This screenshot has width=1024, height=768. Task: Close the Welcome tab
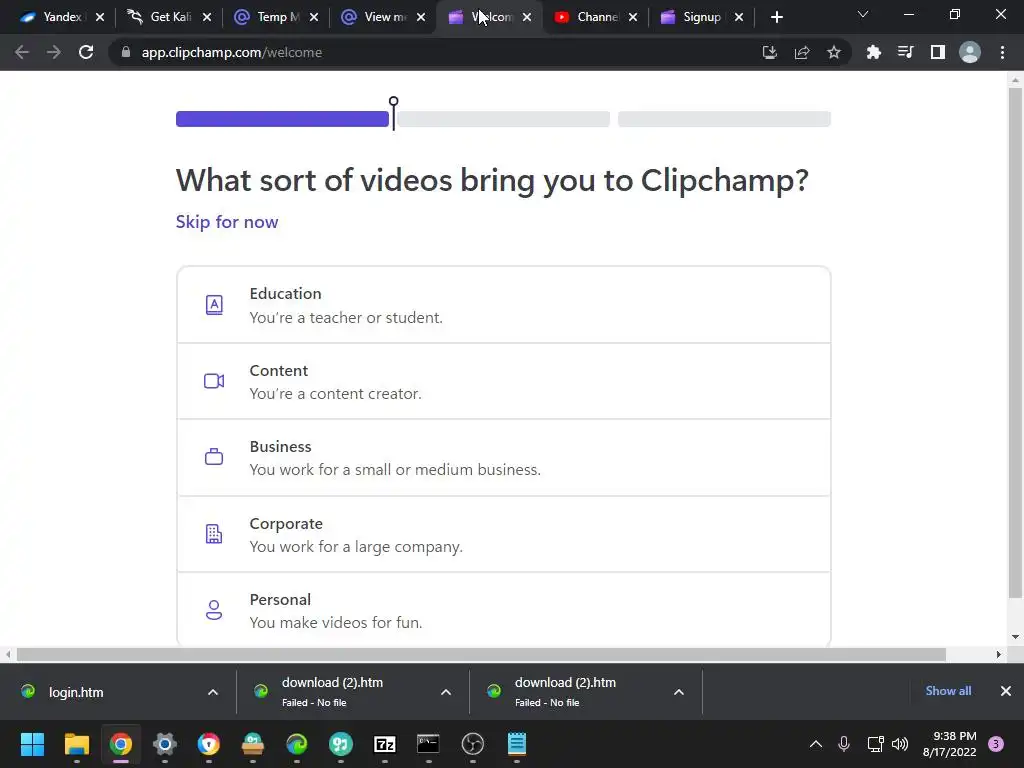click(x=527, y=17)
